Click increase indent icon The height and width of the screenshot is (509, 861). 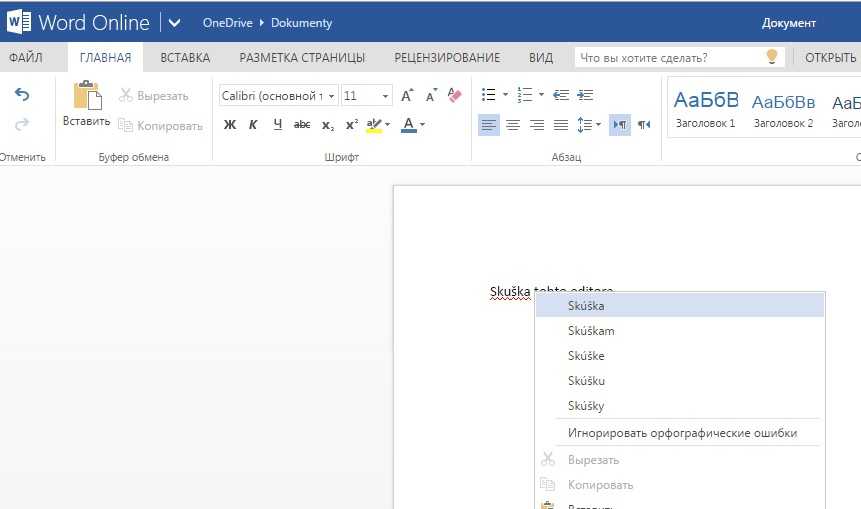(585, 95)
